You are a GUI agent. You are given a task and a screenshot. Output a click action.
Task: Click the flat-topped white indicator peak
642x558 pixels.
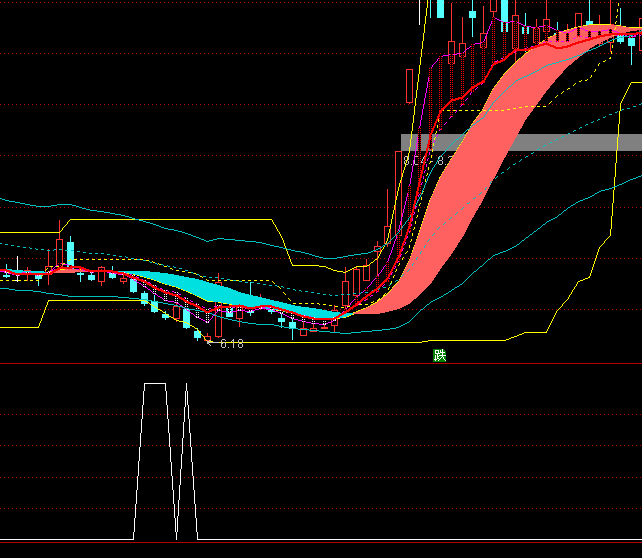tap(155, 384)
